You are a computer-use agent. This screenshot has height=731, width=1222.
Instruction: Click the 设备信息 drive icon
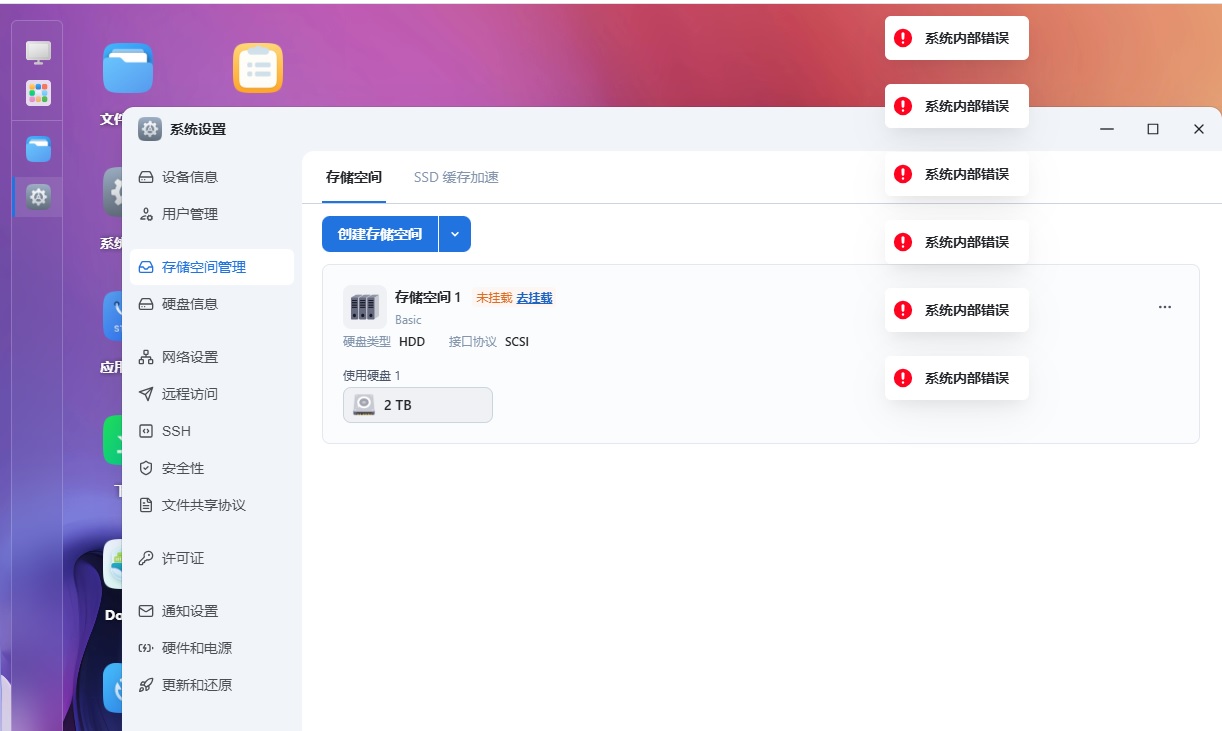[146, 177]
